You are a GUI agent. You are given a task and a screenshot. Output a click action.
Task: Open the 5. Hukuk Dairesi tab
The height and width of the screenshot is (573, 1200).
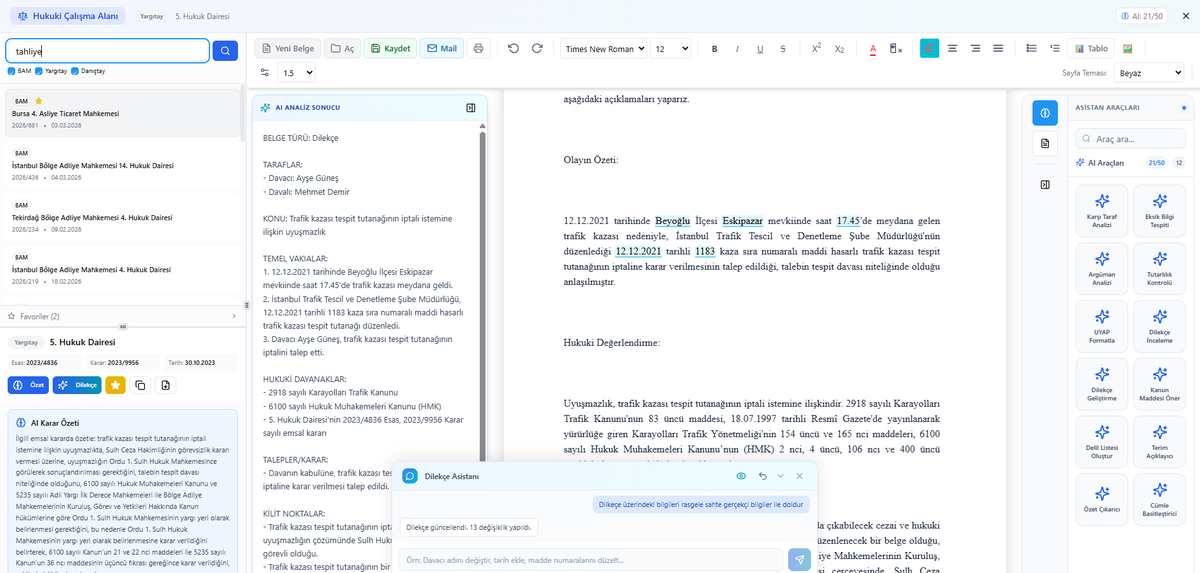[x=201, y=17]
